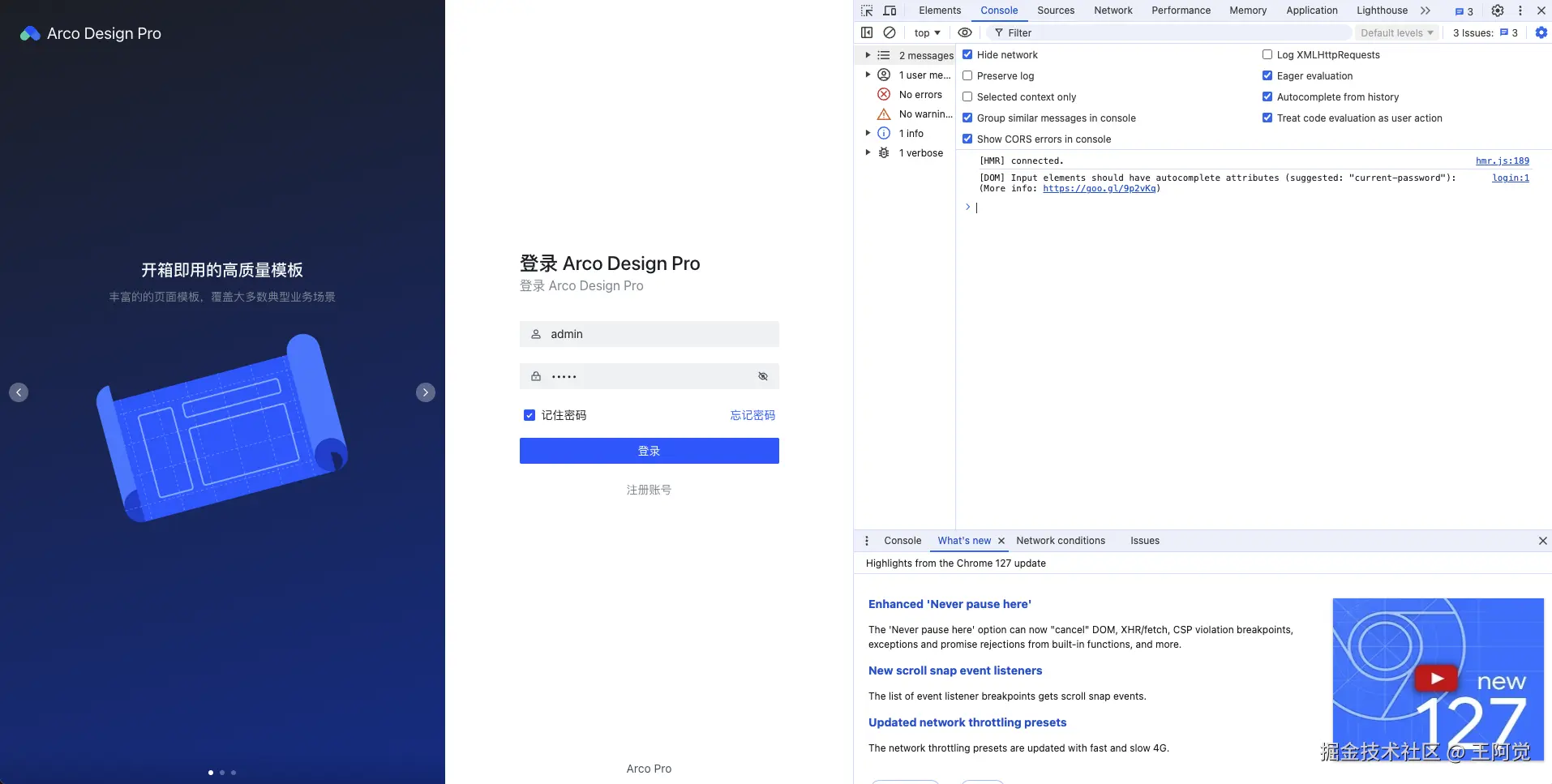The height and width of the screenshot is (784, 1552).
Task: Open the Default levels dropdown
Action: point(1397,33)
